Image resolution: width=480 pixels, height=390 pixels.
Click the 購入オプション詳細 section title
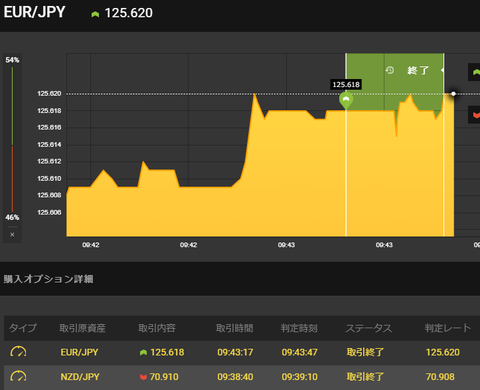48,279
